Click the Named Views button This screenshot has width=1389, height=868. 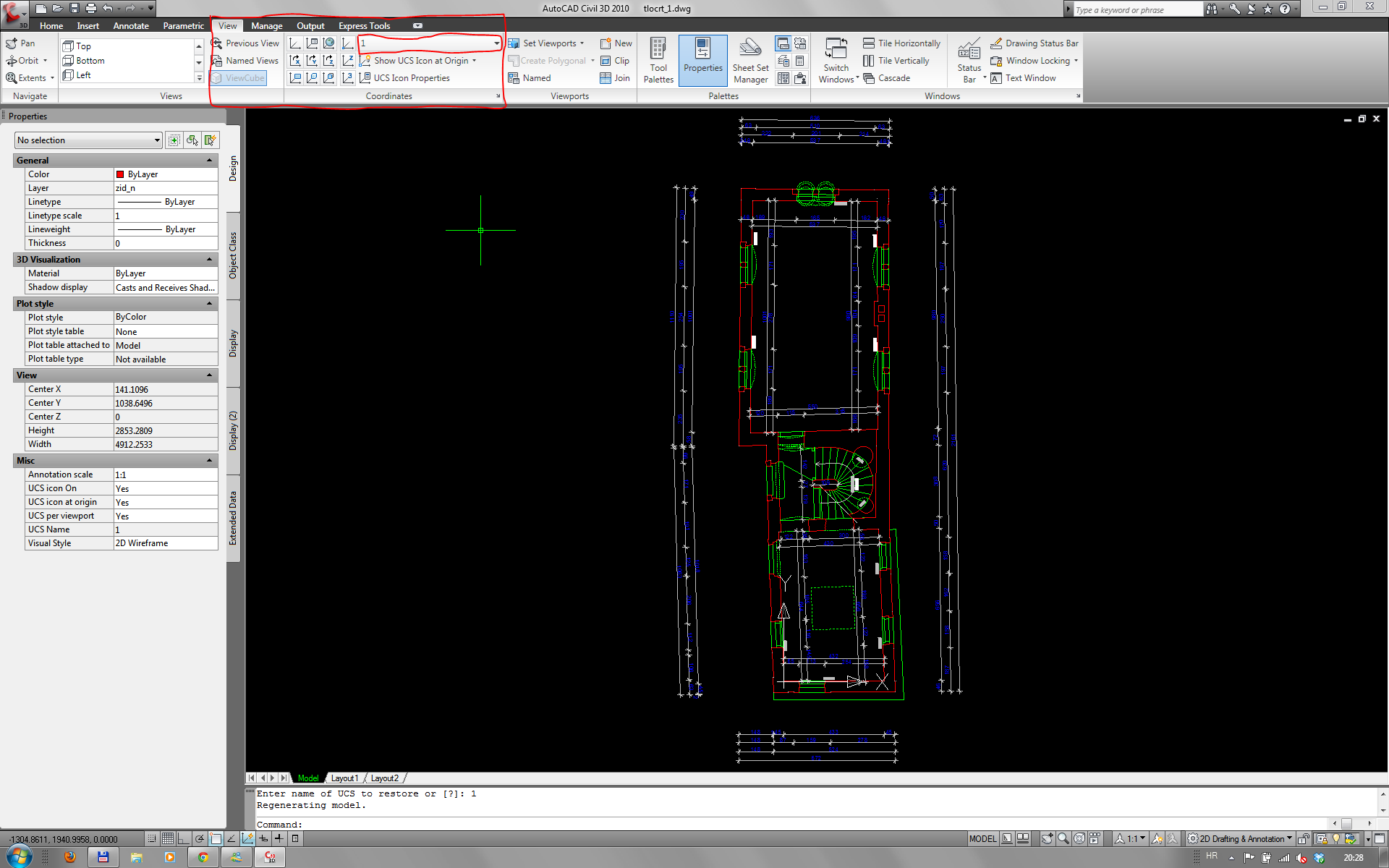point(245,61)
